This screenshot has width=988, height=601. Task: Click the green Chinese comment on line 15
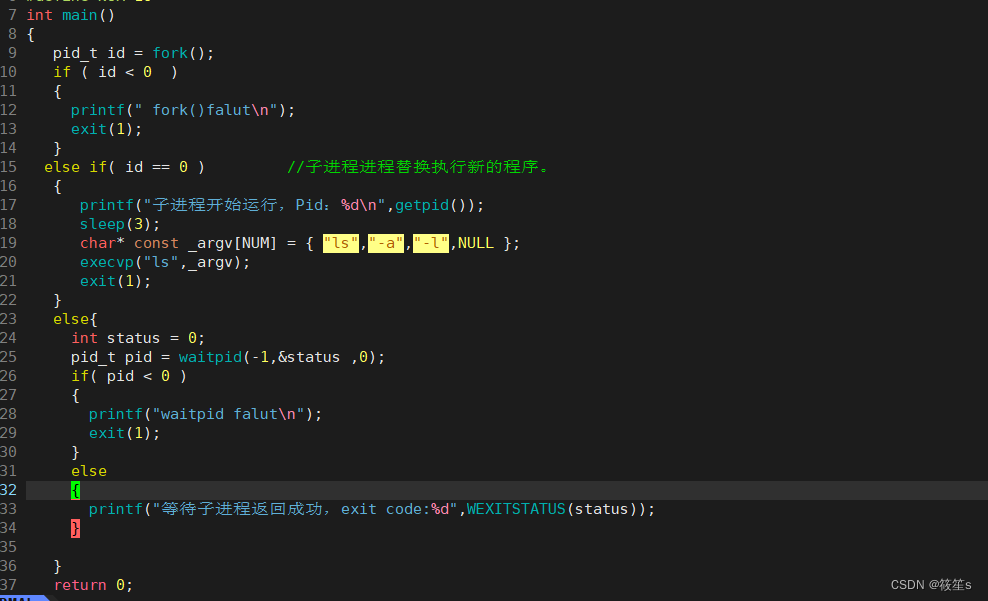418,167
